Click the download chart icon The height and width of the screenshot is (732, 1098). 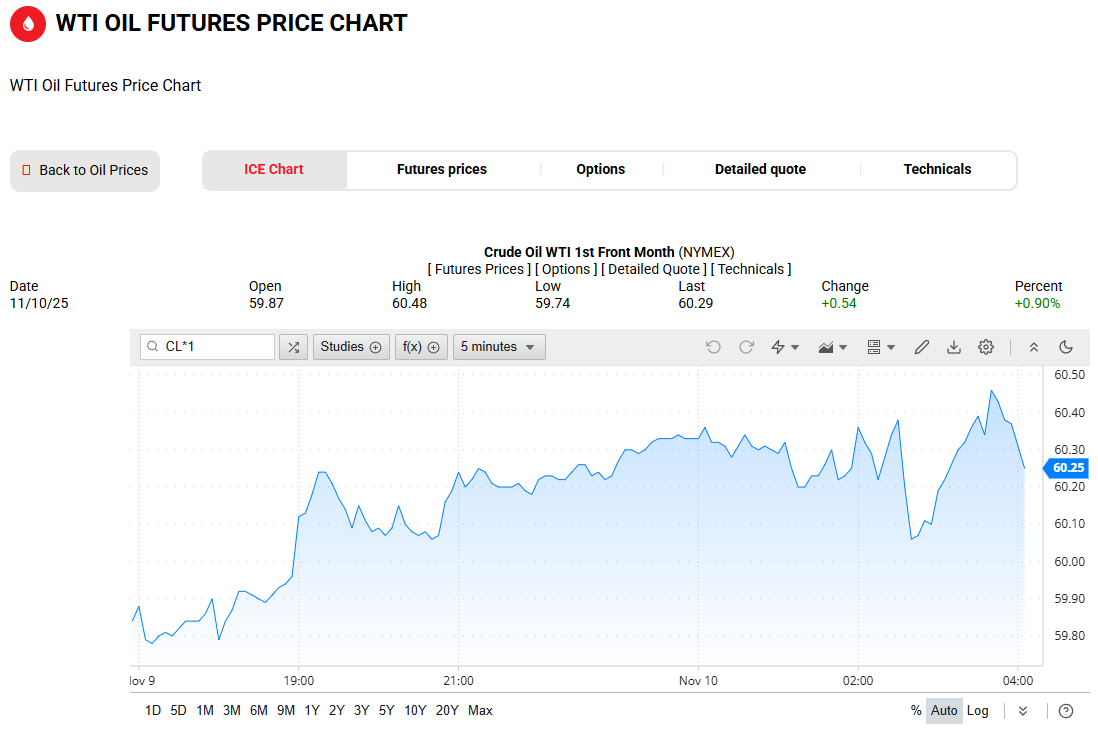coord(954,347)
